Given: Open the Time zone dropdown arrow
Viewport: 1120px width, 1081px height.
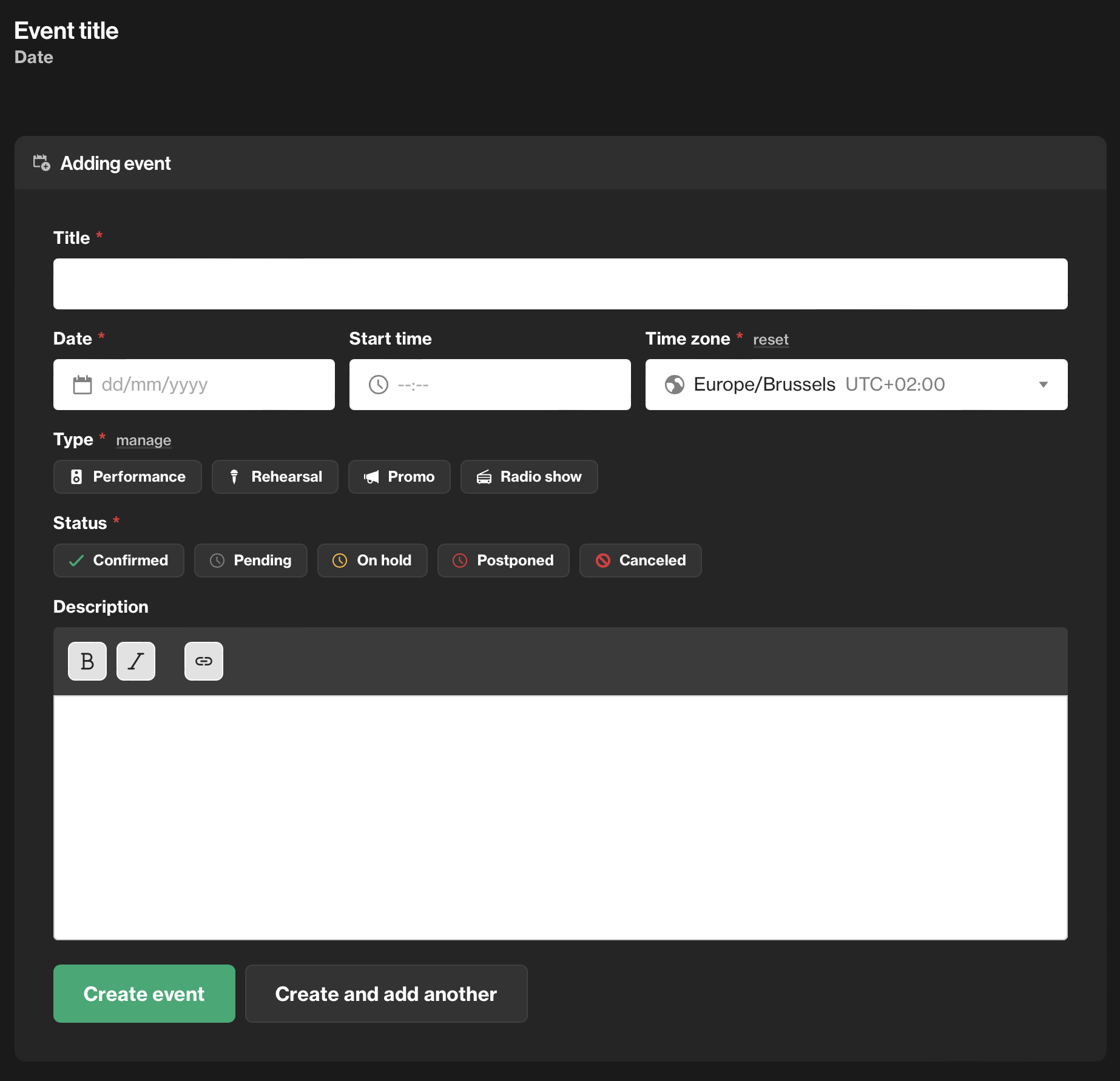Looking at the screenshot, I should [1044, 385].
